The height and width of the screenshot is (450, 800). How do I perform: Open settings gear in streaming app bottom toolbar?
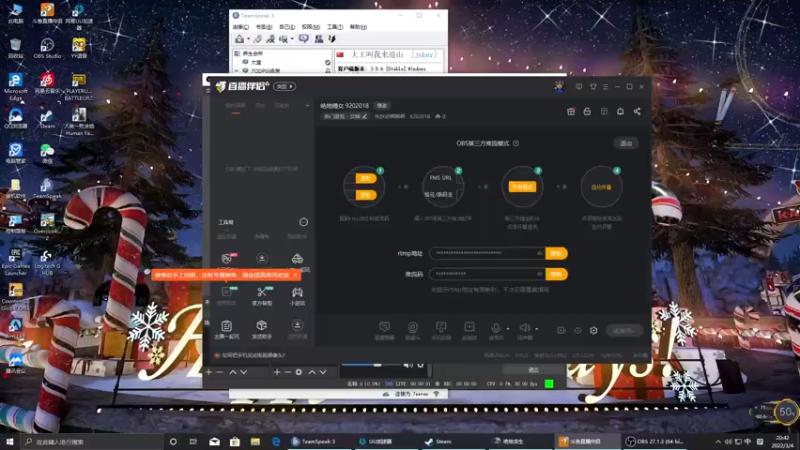pyautogui.click(x=593, y=331)
